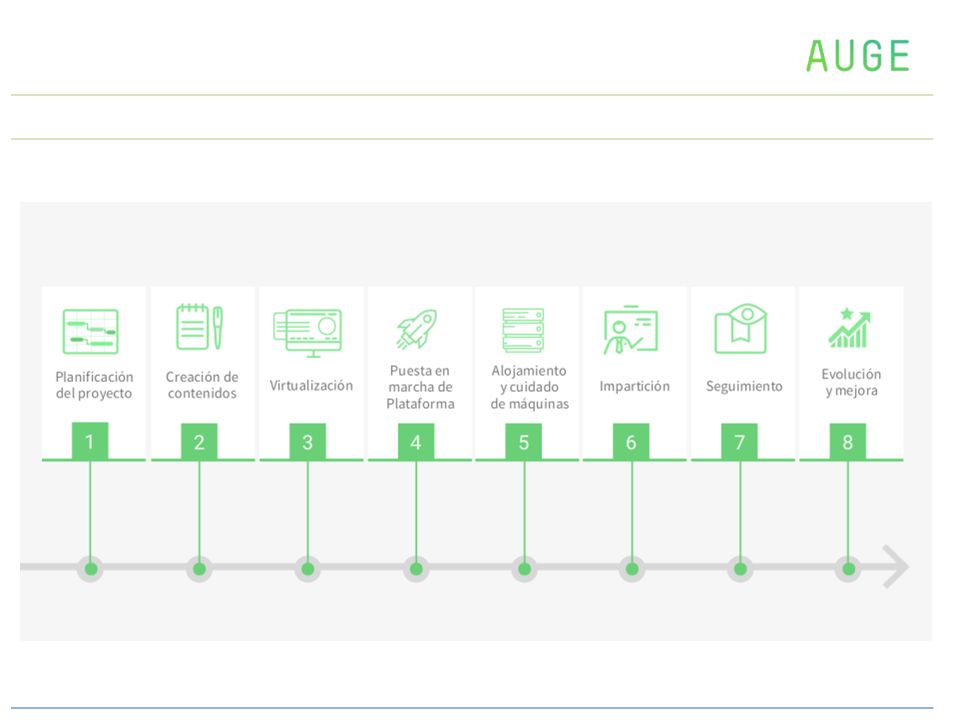The width and height of the screenshot is (960, 720).
Task: Select the "Puesta en marcha de Plataforma" label
Action: click(x=420, y=387)
